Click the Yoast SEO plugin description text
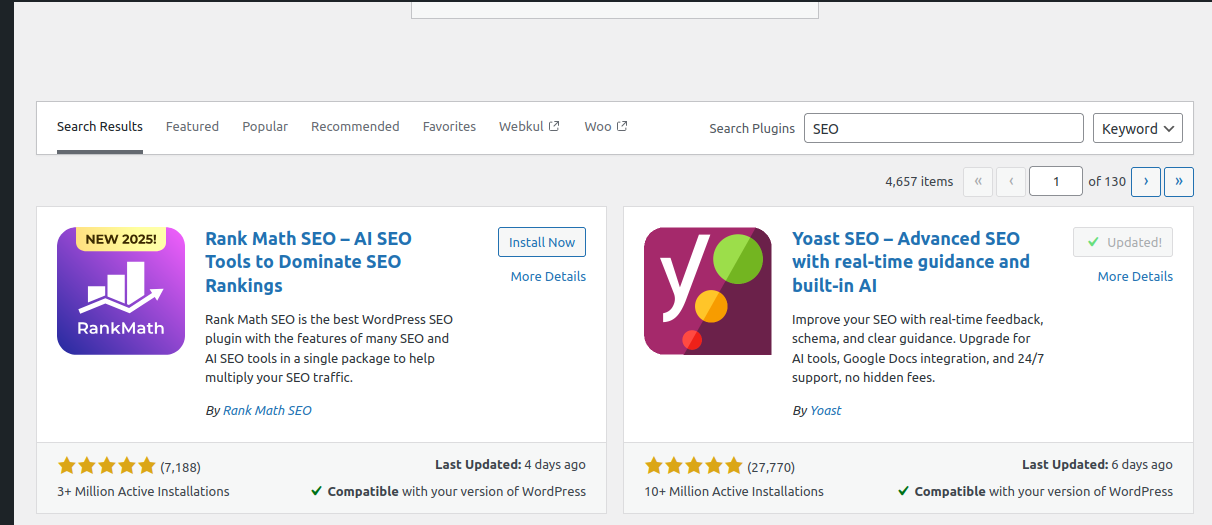Viewport: 1212px width, 525px height. coord(918,349)
